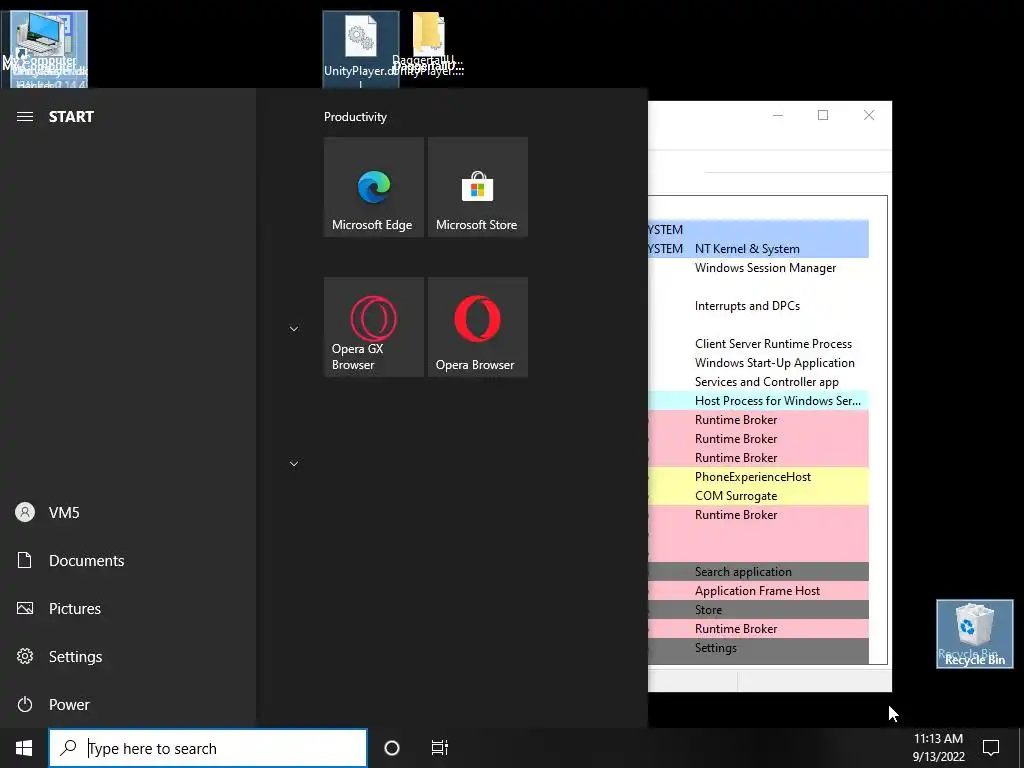Open Task View in the taskbar
The image size is (1024, 768).
click(x=440, y=748)
